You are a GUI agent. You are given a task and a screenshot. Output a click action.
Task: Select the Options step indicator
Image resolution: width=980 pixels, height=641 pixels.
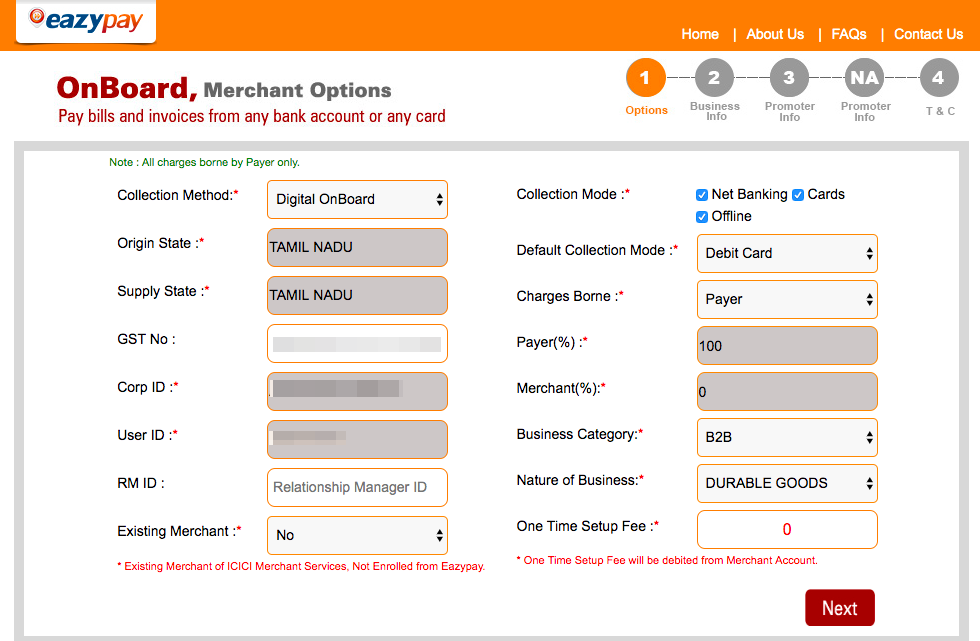pos(646,77)
